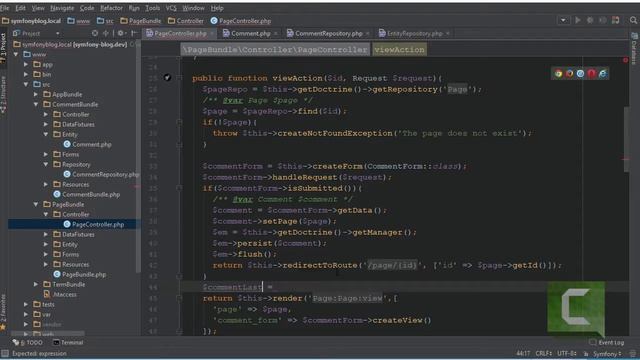This screenshot has width=640, height=360.
Task: Close the PageController.php tab
Action: pyautogui.click(x=212, y=33)
